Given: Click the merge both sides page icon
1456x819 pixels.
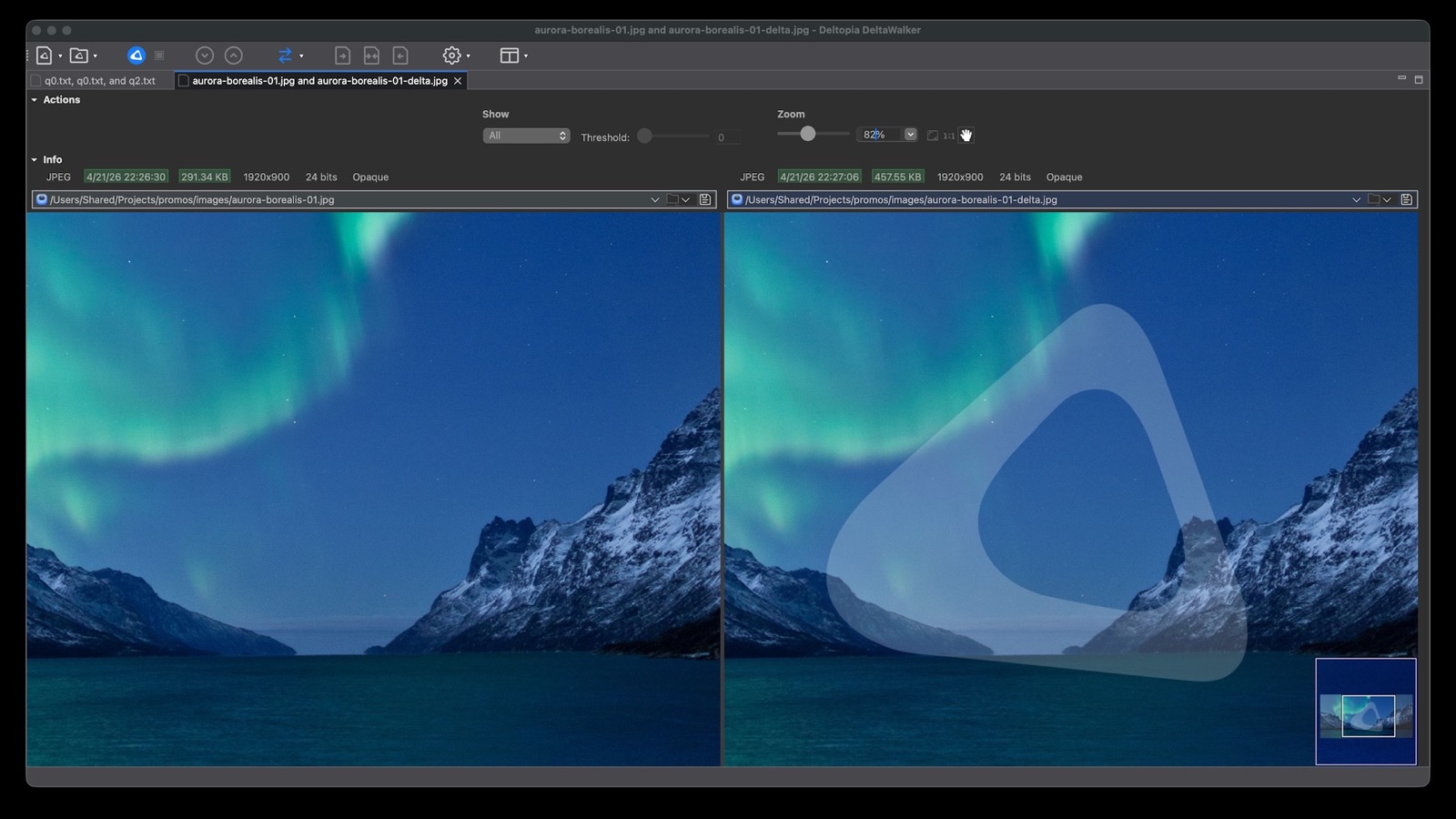Looking at the screenshot, I should pyautogui.click(x=371, y=56).
